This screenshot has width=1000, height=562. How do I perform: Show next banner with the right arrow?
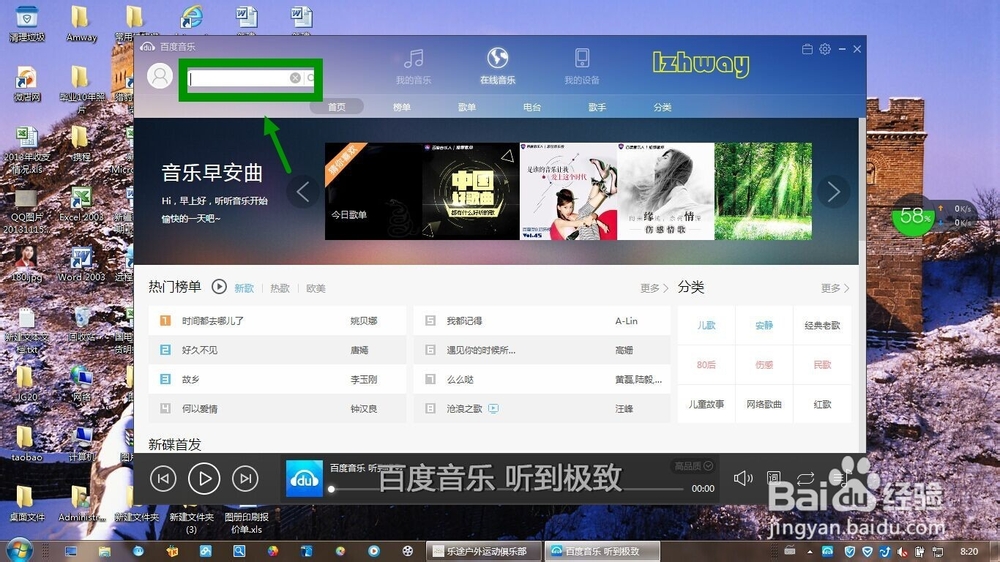click(x=834, y=191)
